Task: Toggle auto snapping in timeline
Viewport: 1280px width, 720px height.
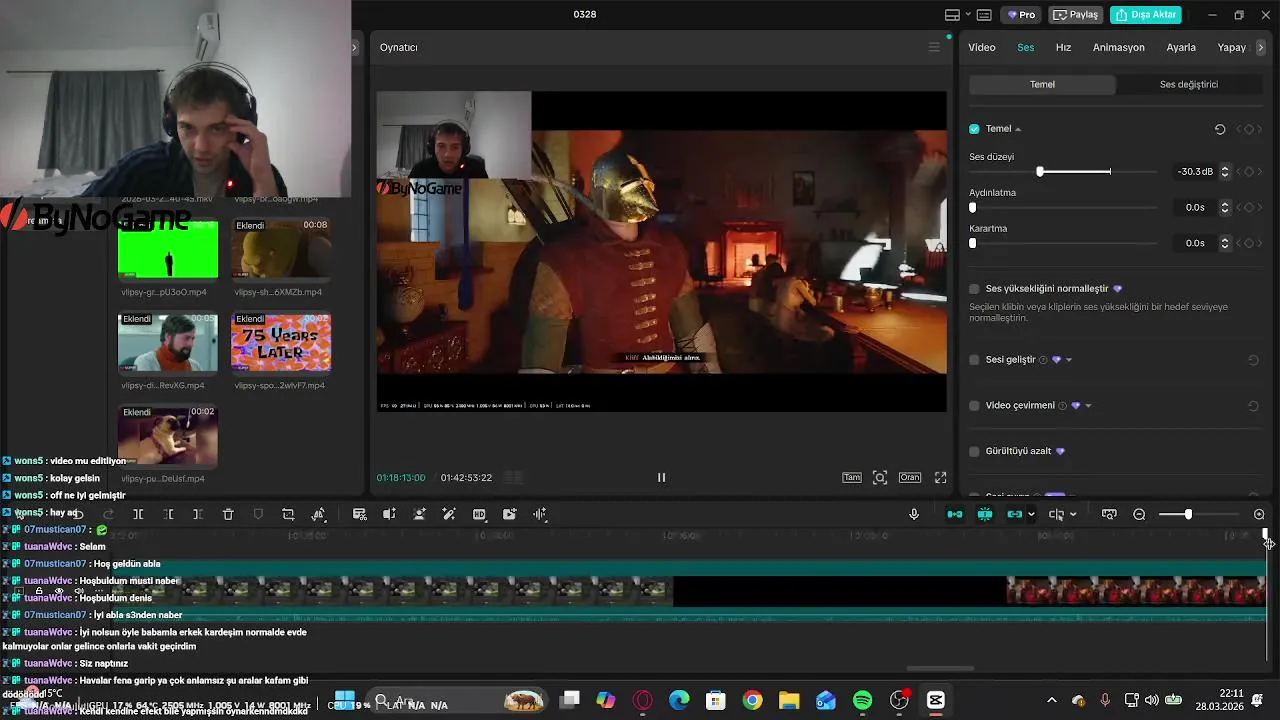Action: pyautogui.click(x=985, y=514)
